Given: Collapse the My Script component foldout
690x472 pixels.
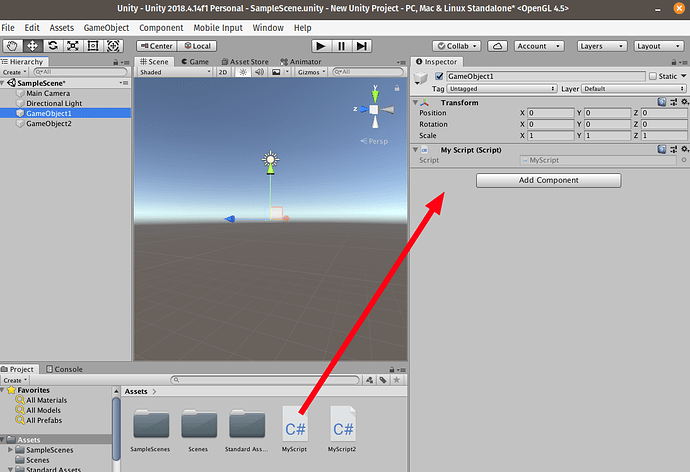Looking at the screenshot, I should point(415,150).
